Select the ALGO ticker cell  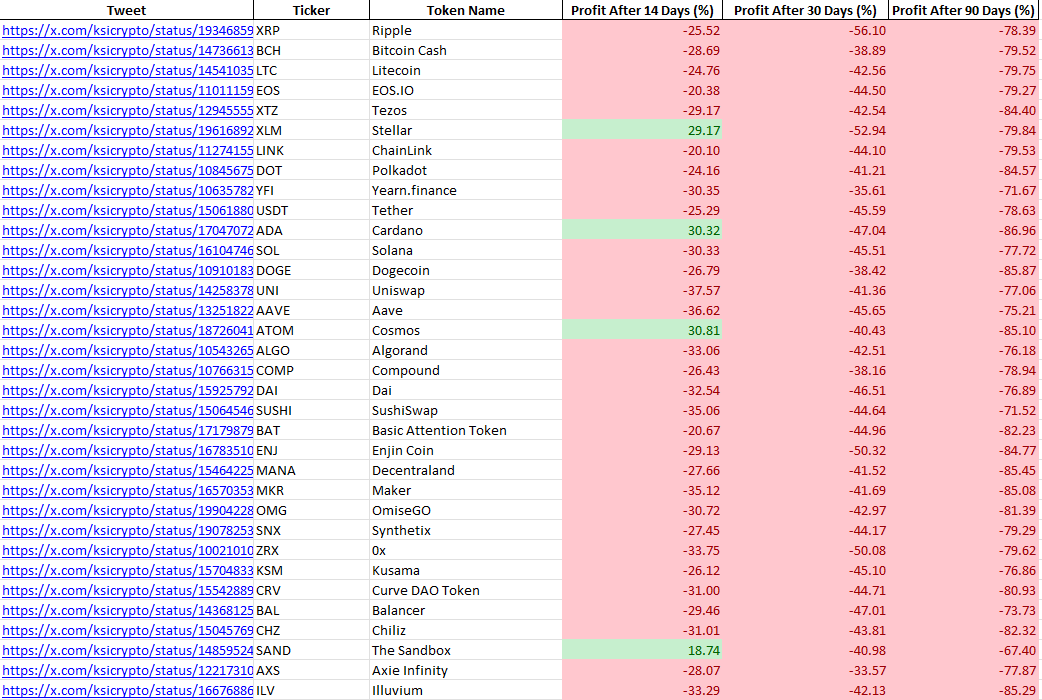(311, 350)
